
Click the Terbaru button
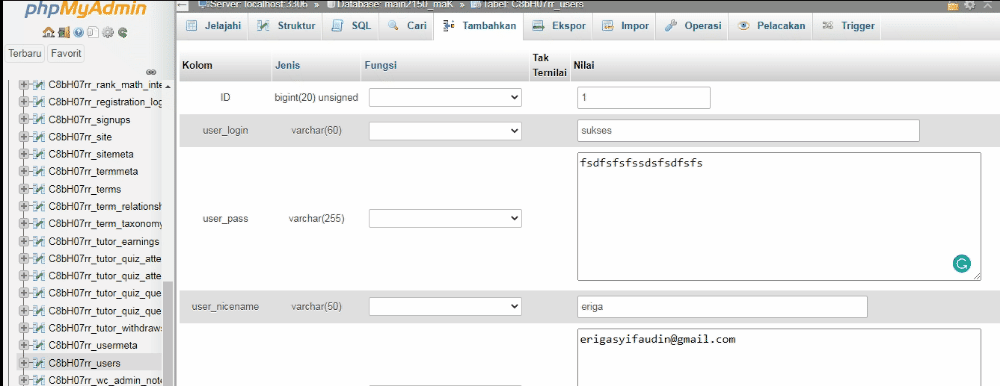(25, 54)
